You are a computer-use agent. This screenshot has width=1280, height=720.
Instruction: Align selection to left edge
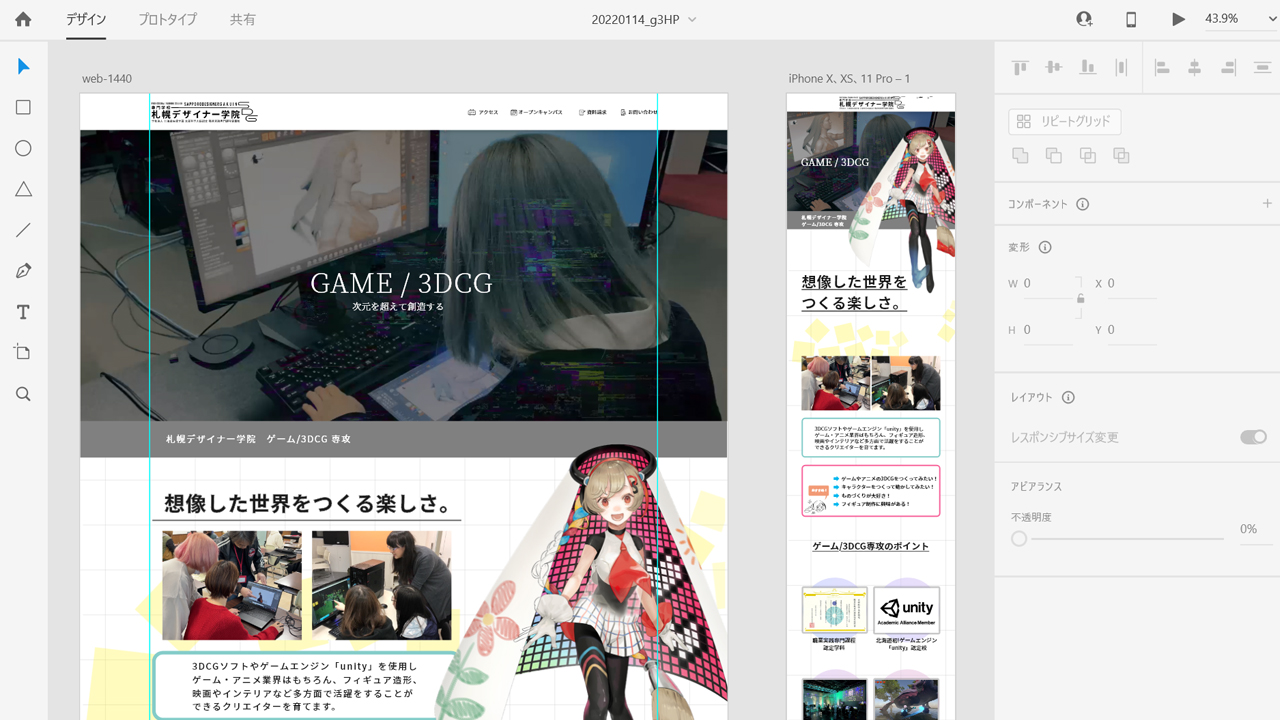click(1161, 68)
